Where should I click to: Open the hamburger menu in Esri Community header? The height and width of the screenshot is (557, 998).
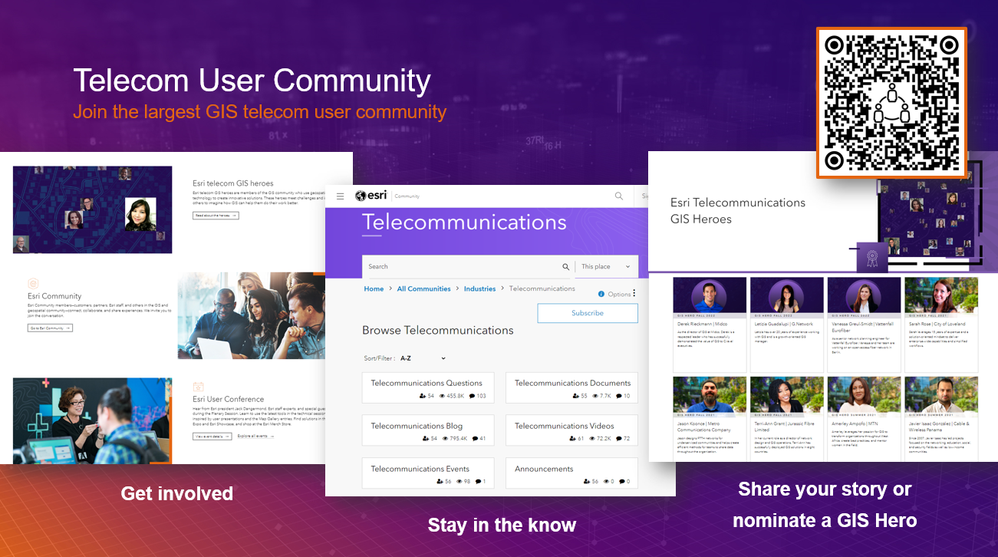click(341, 196)
